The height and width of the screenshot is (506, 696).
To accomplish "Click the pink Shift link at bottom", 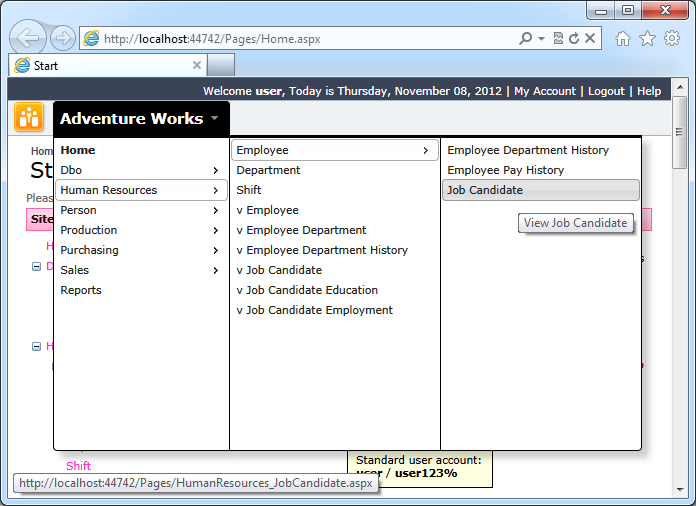I will click(78, 466).
